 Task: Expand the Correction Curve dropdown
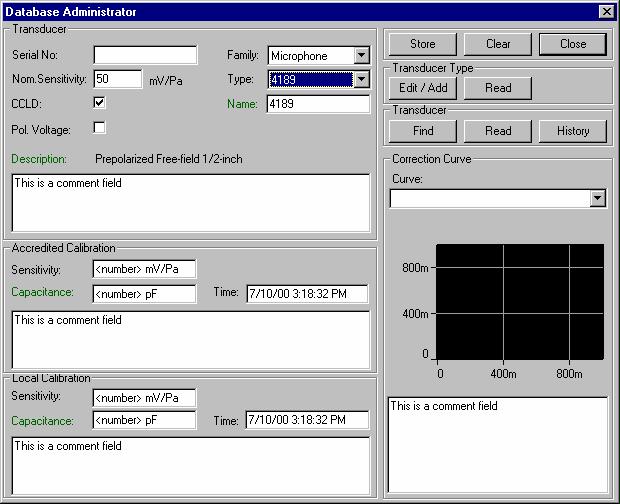pyautogui.click(x=598, y=199)
